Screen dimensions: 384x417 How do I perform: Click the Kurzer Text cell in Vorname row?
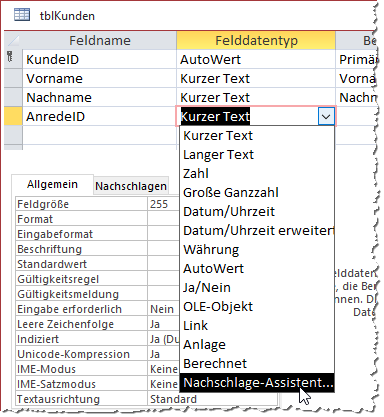[x=256, y=79]
